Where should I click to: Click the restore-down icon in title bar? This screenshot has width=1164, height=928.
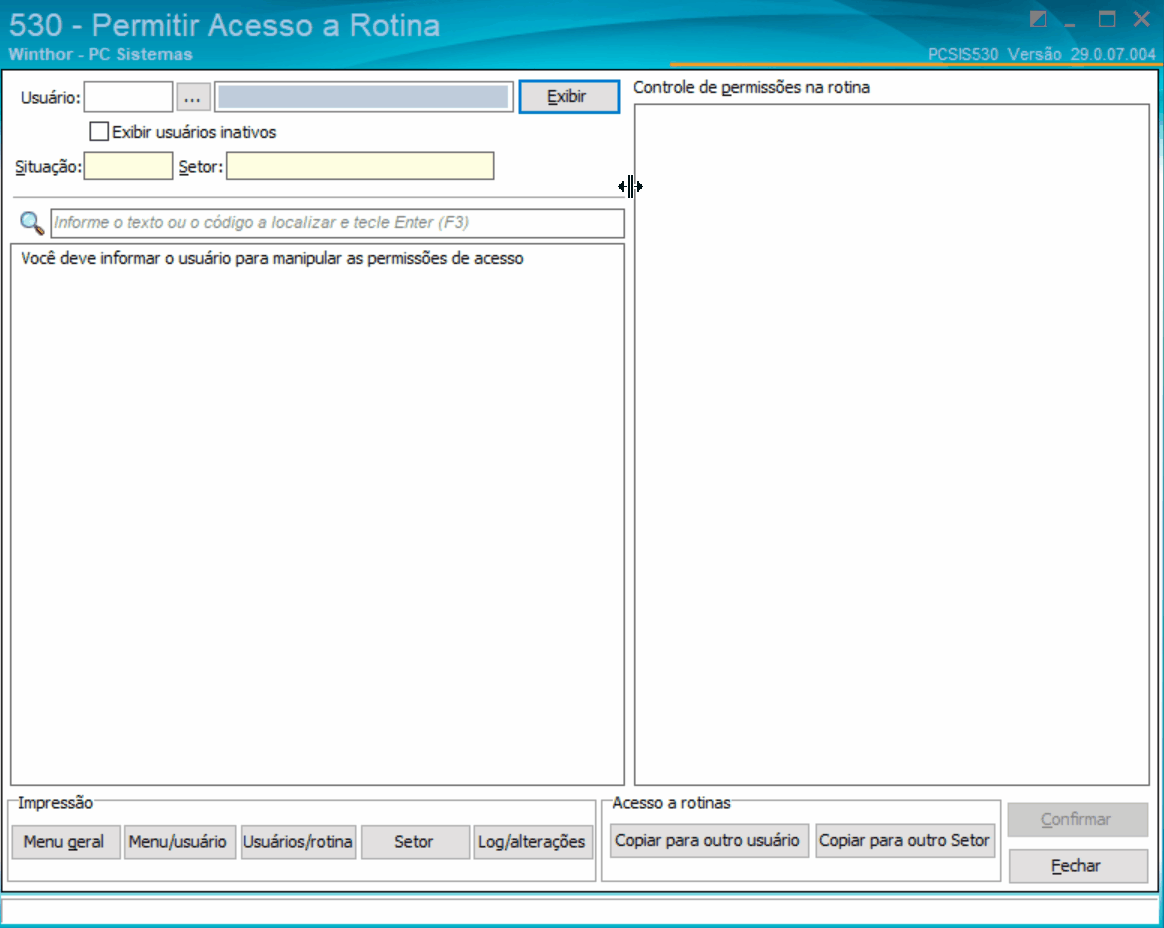(1039, 19)
